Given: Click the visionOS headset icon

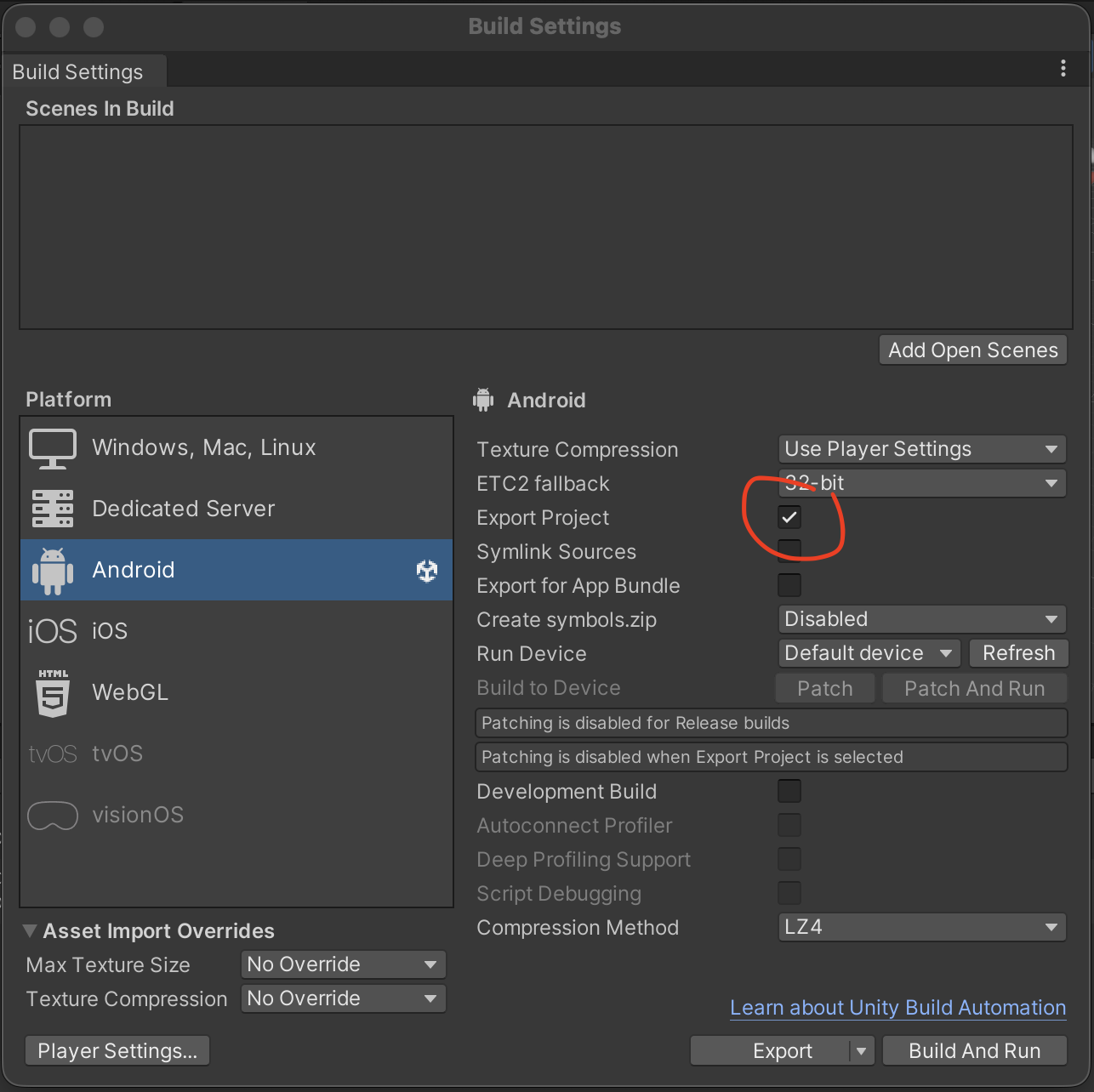Looking at the screenshot, I should (53, 816).
